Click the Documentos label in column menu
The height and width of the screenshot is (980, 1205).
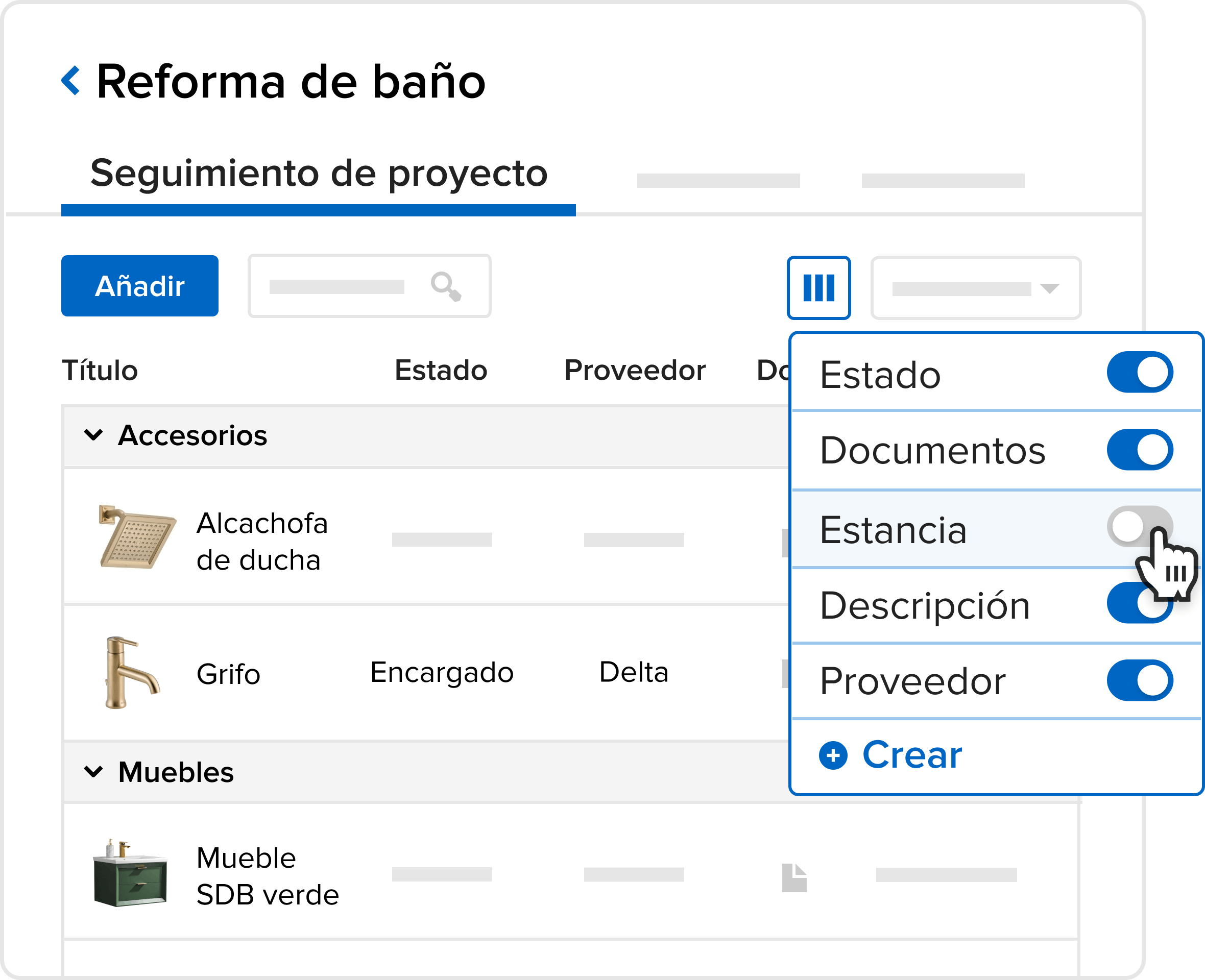933,451
